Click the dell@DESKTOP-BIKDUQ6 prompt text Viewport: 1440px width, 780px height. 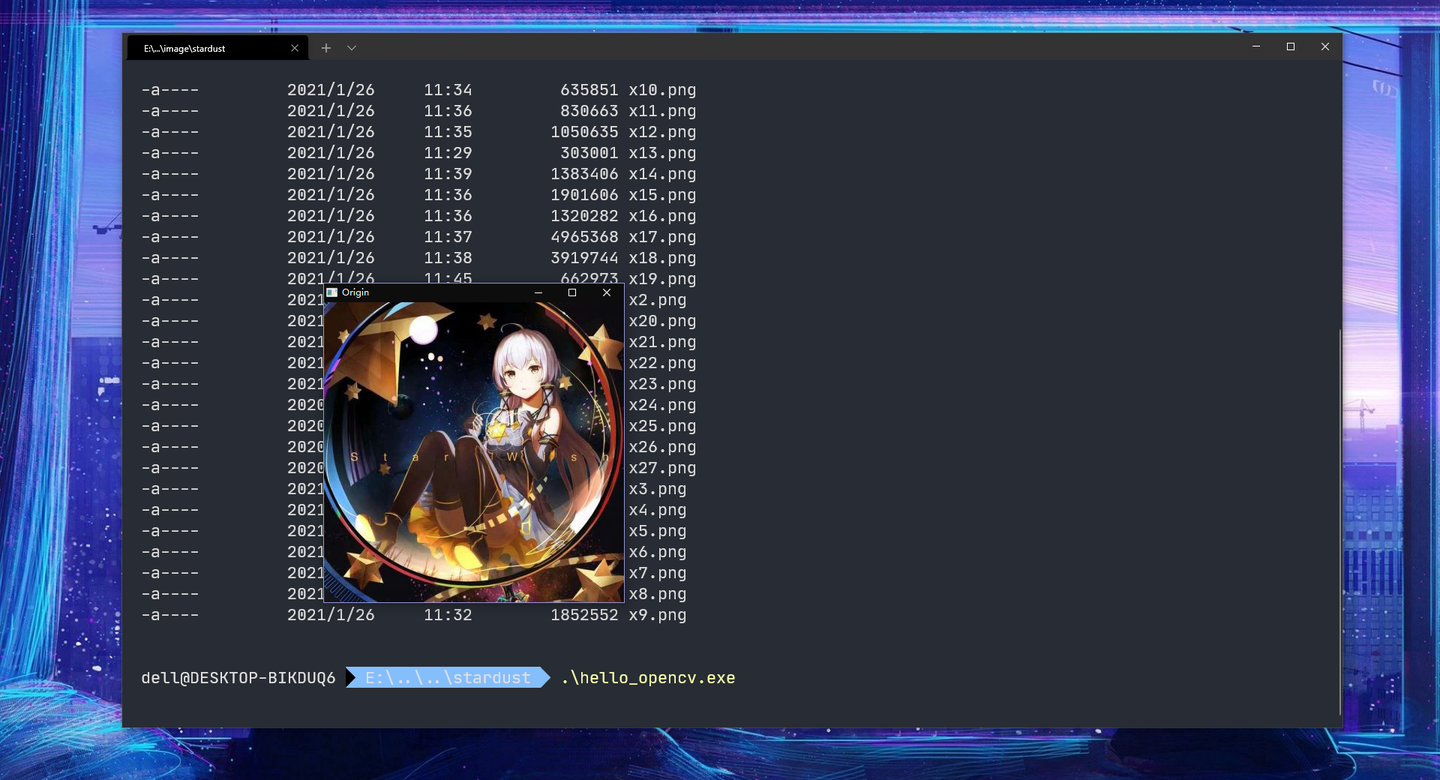tap(238, 677)
